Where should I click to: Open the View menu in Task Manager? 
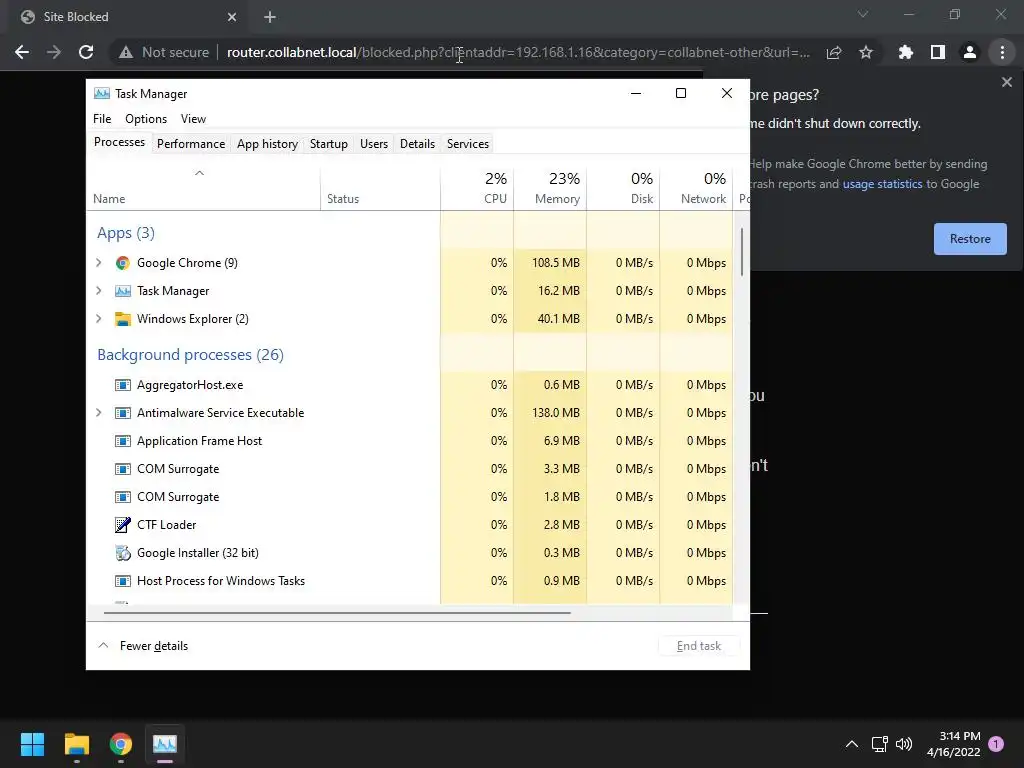[x=193, y=119]
